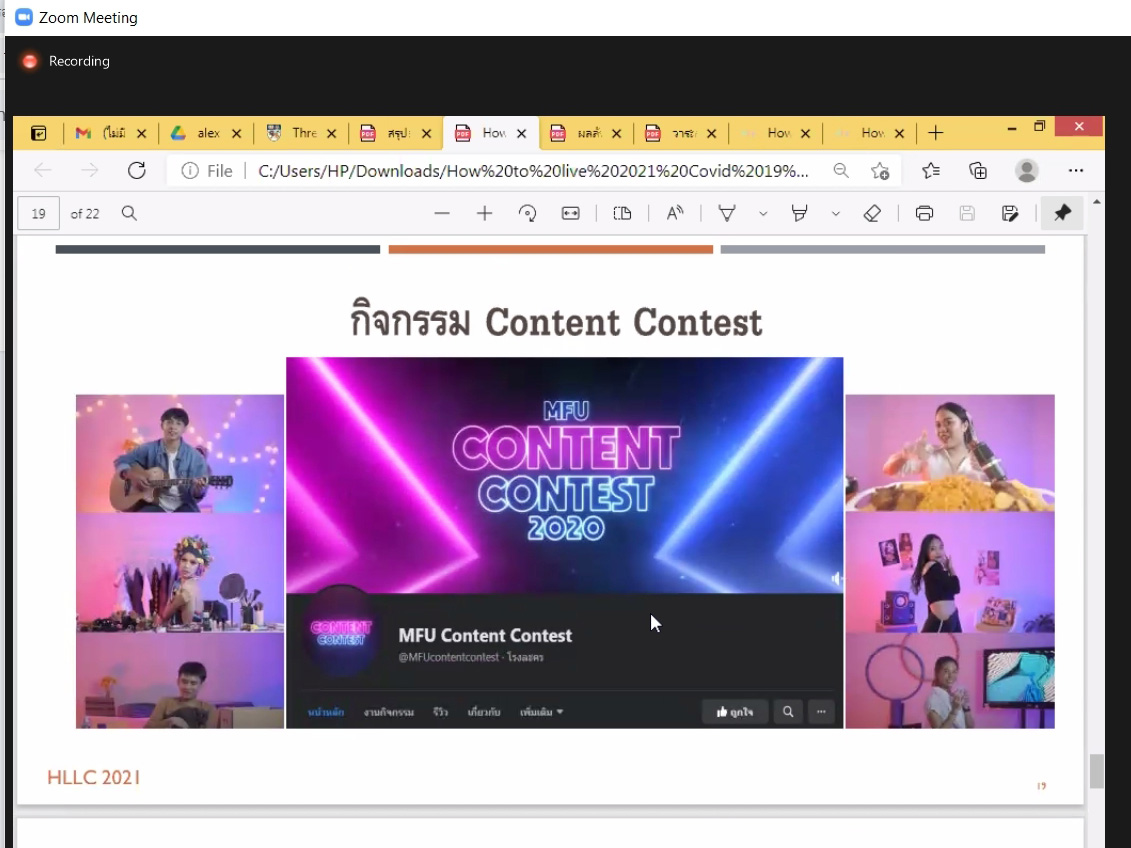Viewport: 1131px width, 848px height.
Task: Print the current PDF
Action: [924, 213]
